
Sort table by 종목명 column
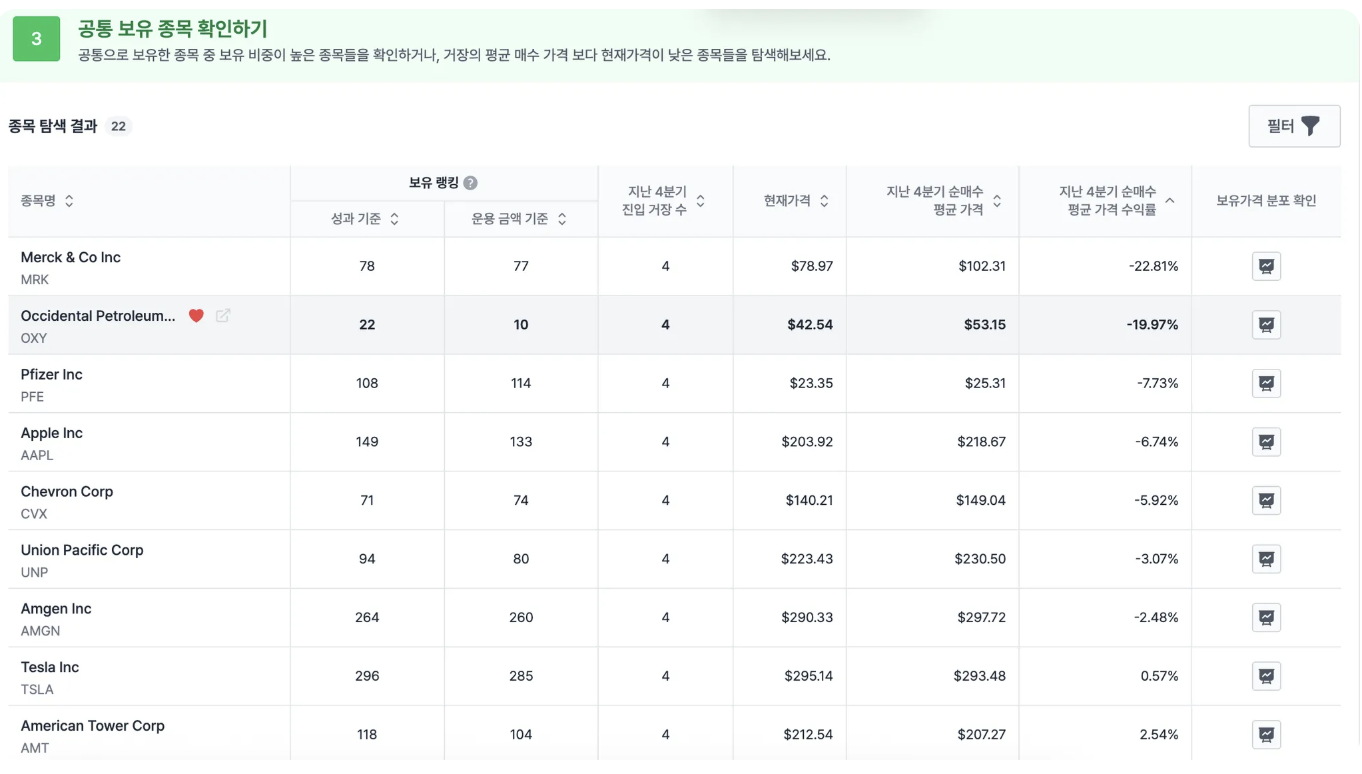pyautogui.click(x=69, y=201)
